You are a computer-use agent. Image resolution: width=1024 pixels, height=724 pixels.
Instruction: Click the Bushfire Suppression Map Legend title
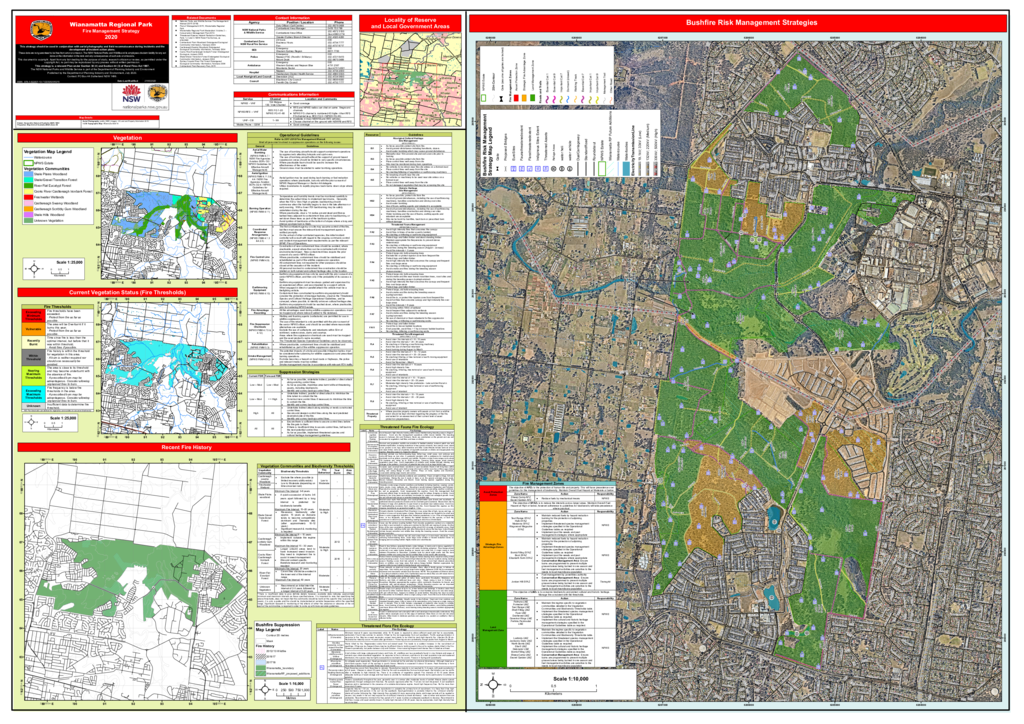278,627
